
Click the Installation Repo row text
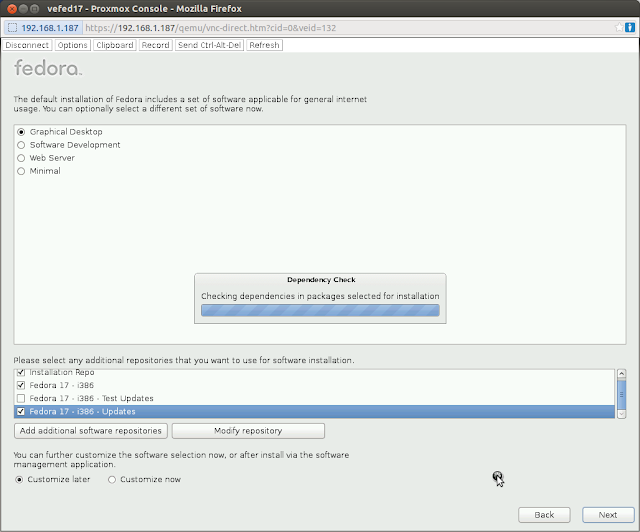coord(62,372)
